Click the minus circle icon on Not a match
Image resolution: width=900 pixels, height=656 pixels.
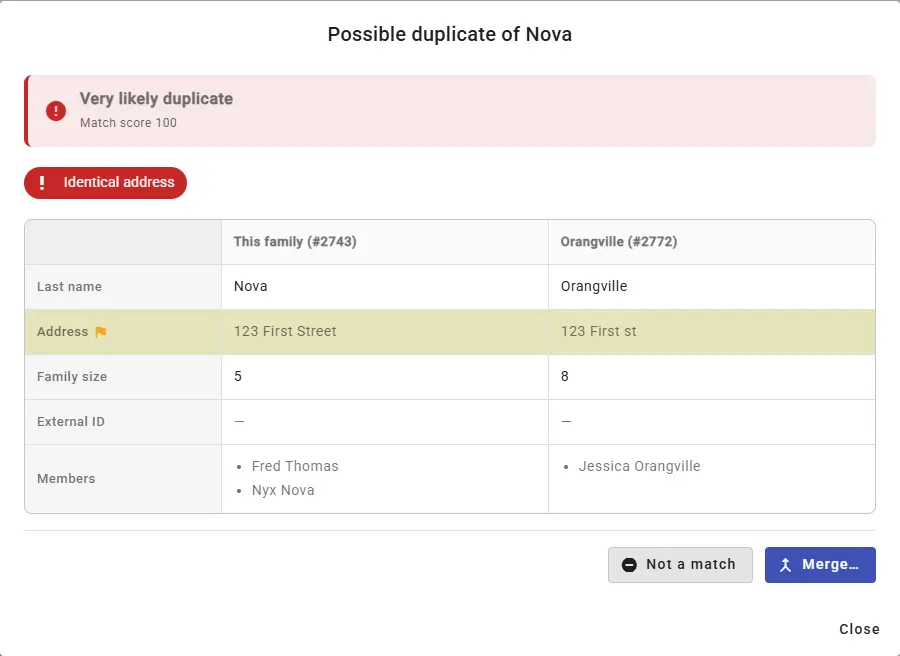pyautogui.click(x=629, y=565)
